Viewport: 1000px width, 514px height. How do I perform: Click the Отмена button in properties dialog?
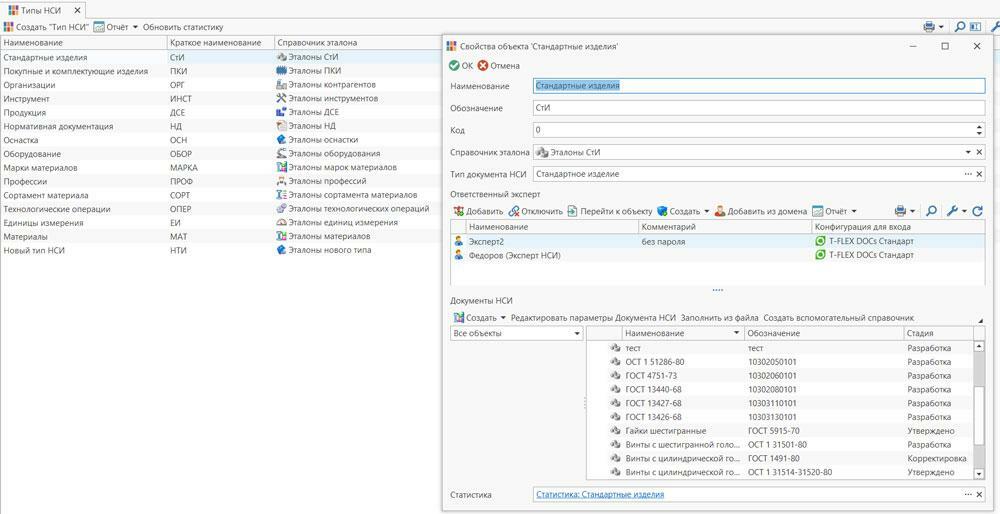(499, 66)
